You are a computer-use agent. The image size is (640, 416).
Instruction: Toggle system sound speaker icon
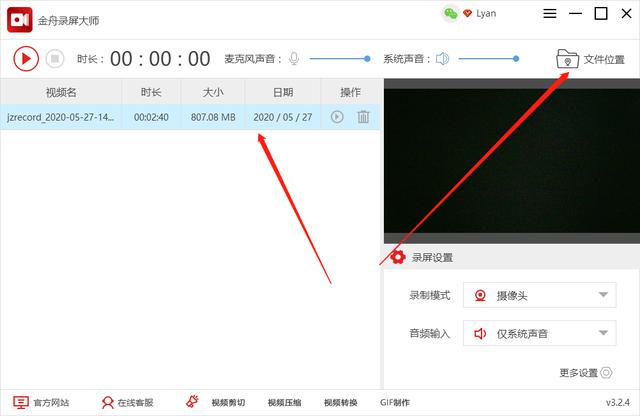(x=442, y=59)
